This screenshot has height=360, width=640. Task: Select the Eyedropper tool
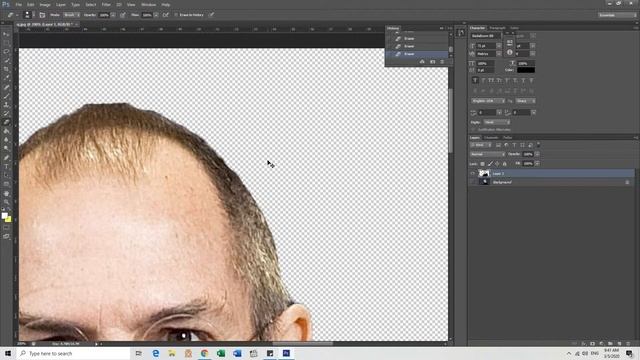[x=6, y=78]
